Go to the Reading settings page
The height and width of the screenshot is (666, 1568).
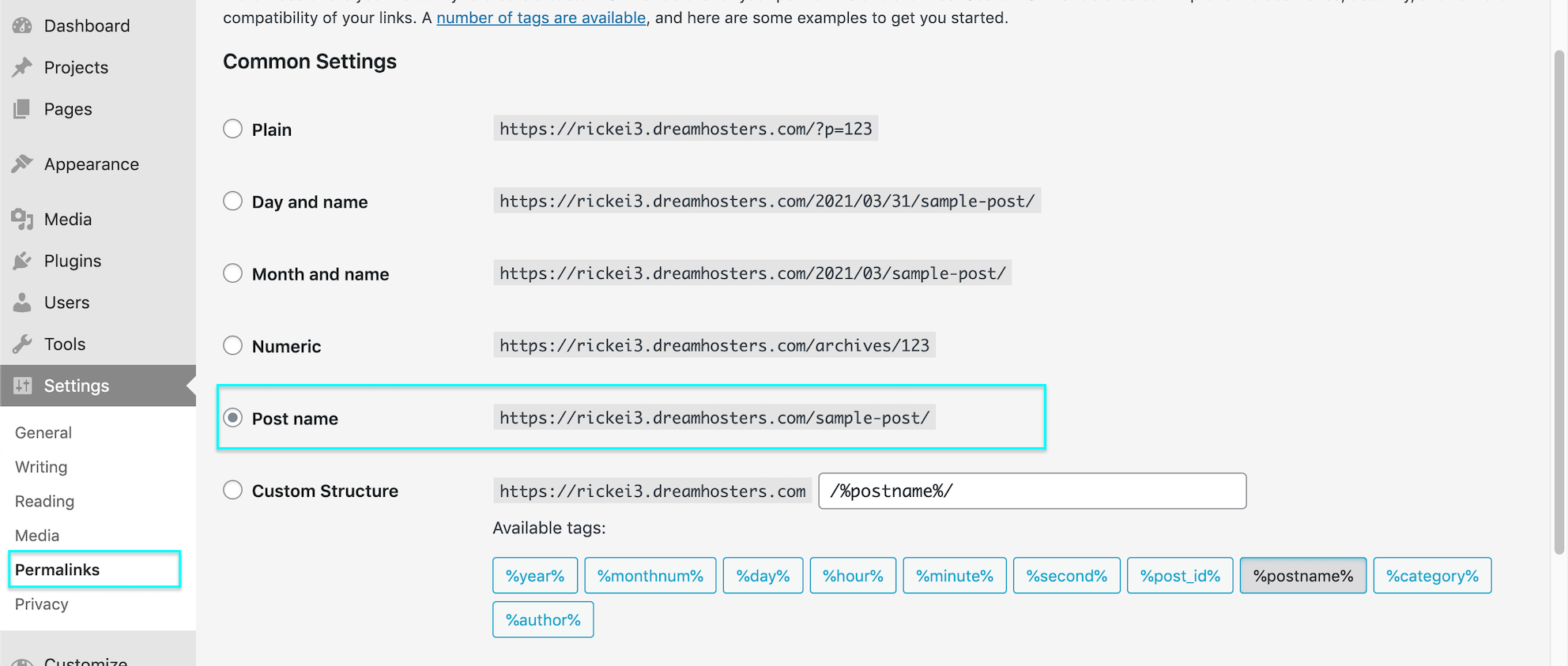(x=44, y=502)
